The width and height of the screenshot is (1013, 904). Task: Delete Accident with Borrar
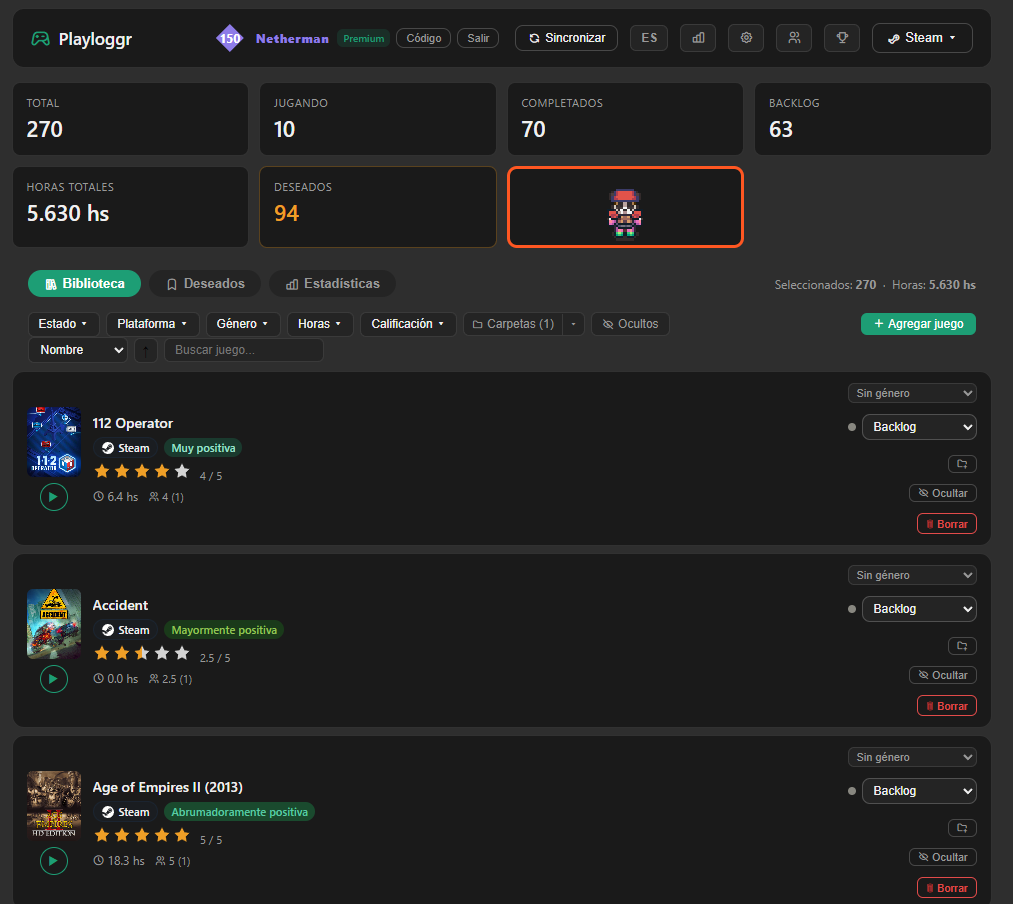(x=946, y=706)
